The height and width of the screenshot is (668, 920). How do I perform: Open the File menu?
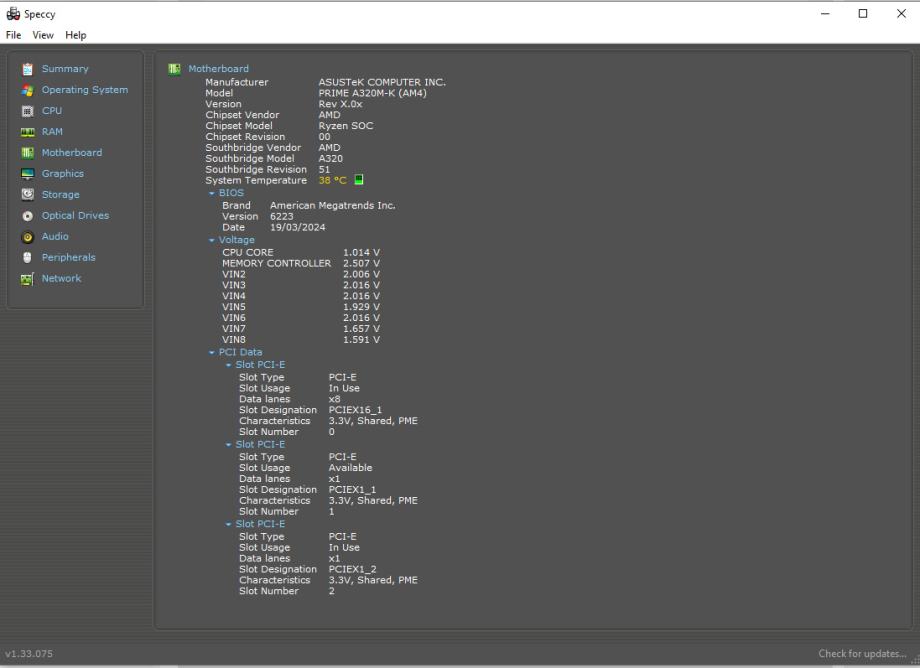(13, 35)
